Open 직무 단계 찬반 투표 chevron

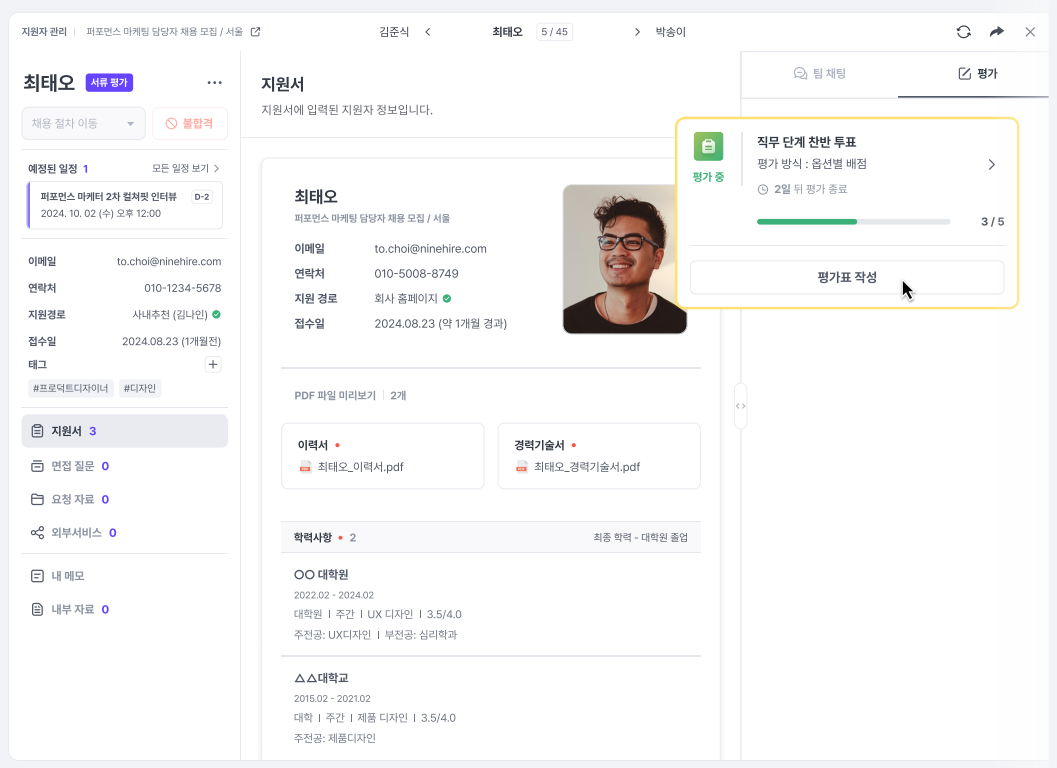click(991, 165)
